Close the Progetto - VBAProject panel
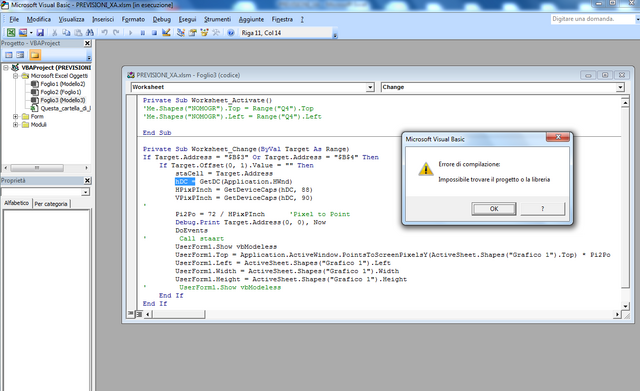This screenshot has width=640, height=391. click(x=87, y=43)
